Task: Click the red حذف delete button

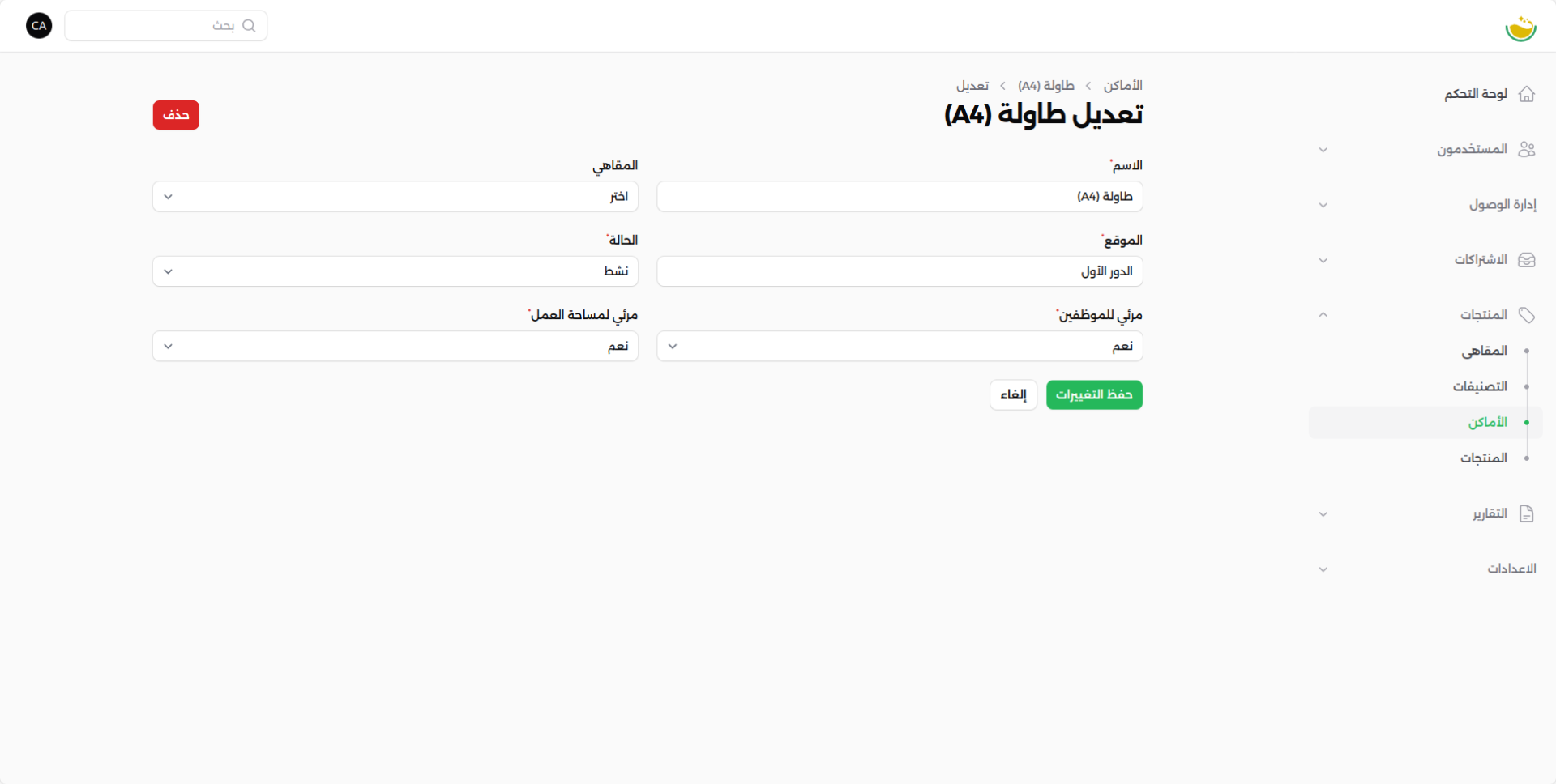Action: pos(176,115)
